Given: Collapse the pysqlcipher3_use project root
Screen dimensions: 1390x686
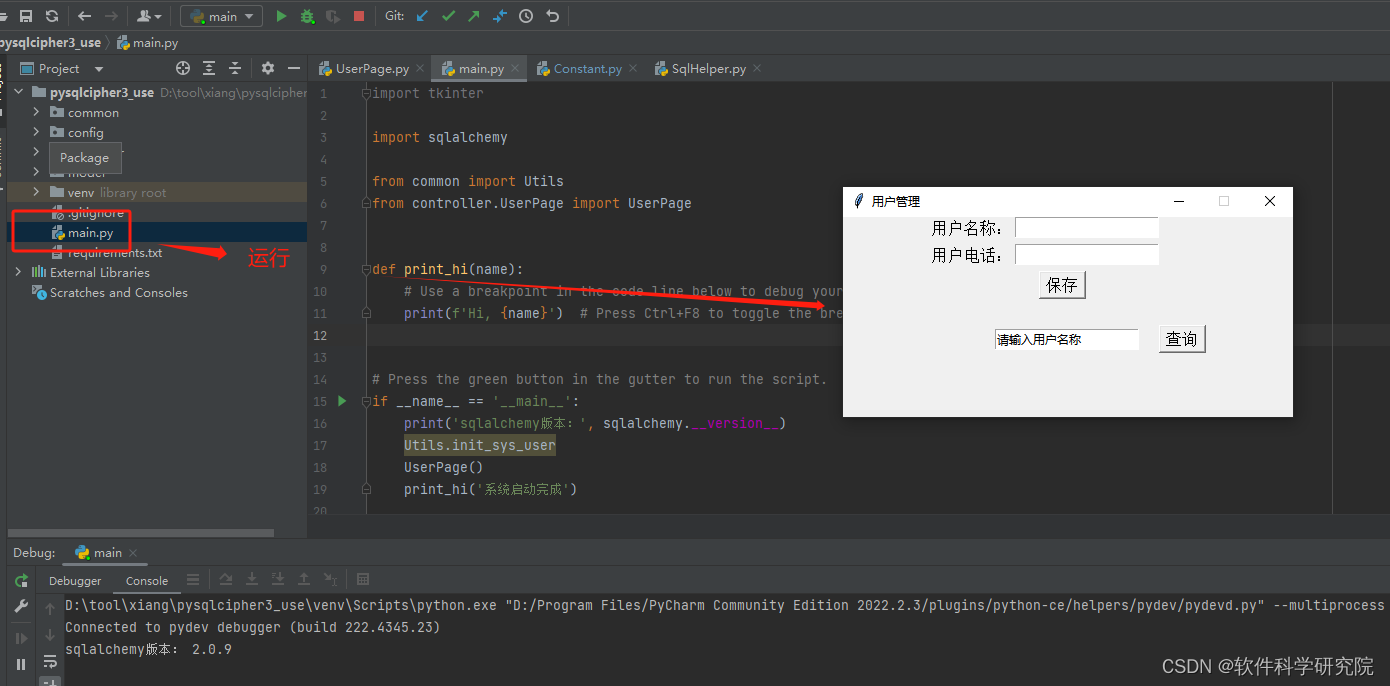Looking at the screenshot, I should [19, 92].
